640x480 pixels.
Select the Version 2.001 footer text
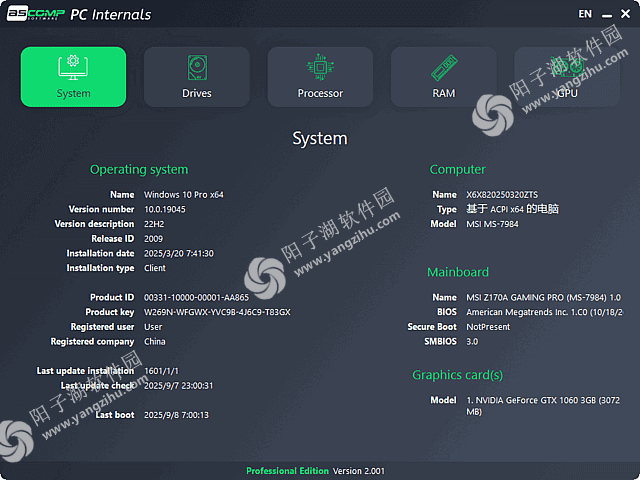pyautogui.click(x=359, y=471)
